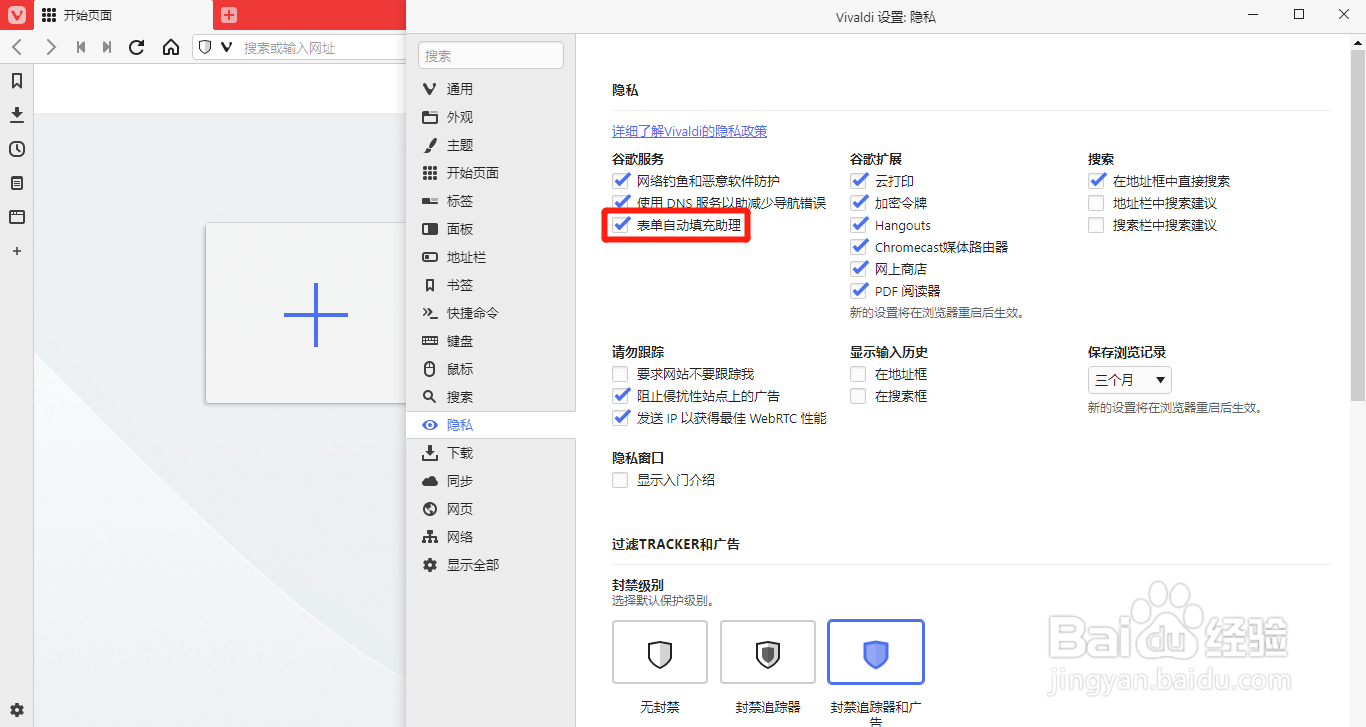Open 鼠标 settings category
This screenshot has height=727, width=1366.
tap(490, 369)
